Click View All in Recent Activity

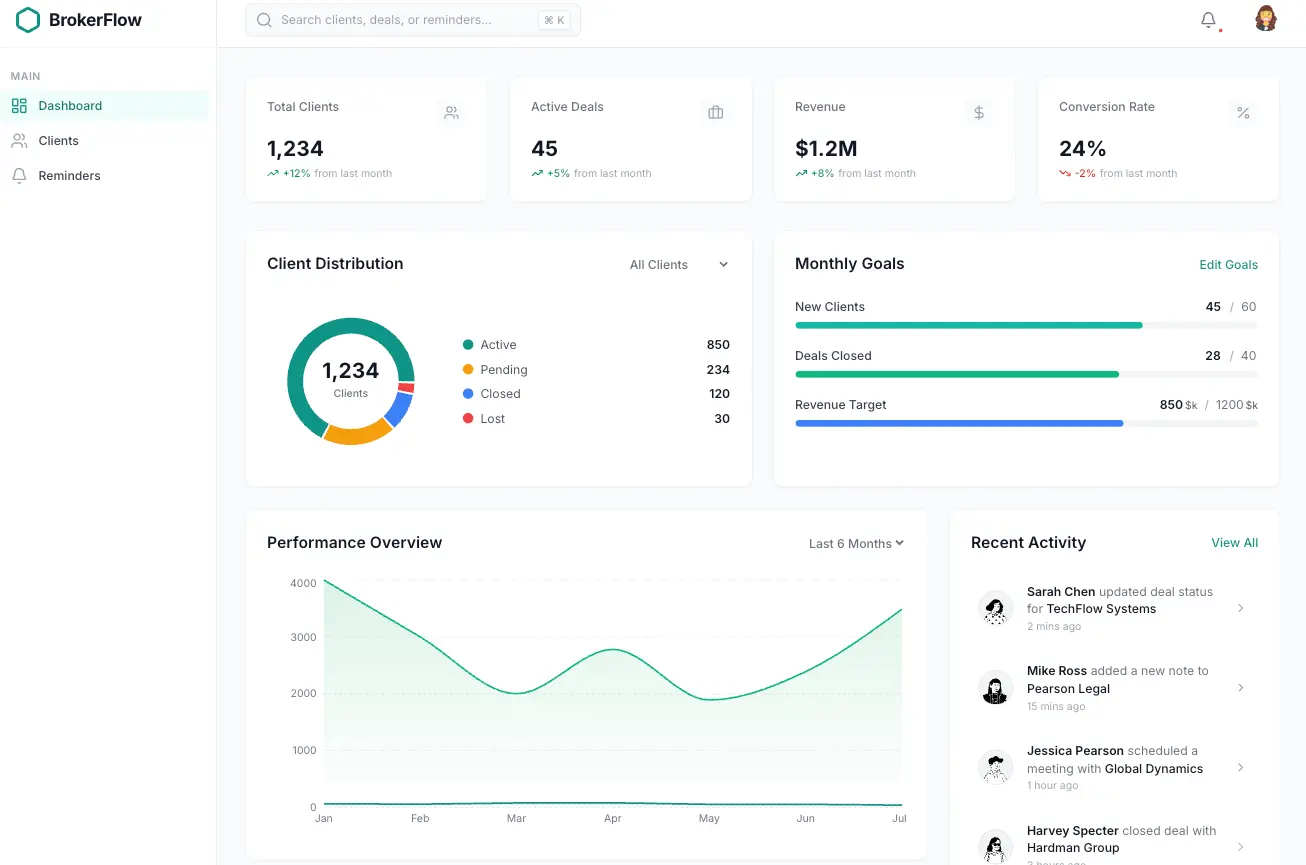coord(1234,543)
